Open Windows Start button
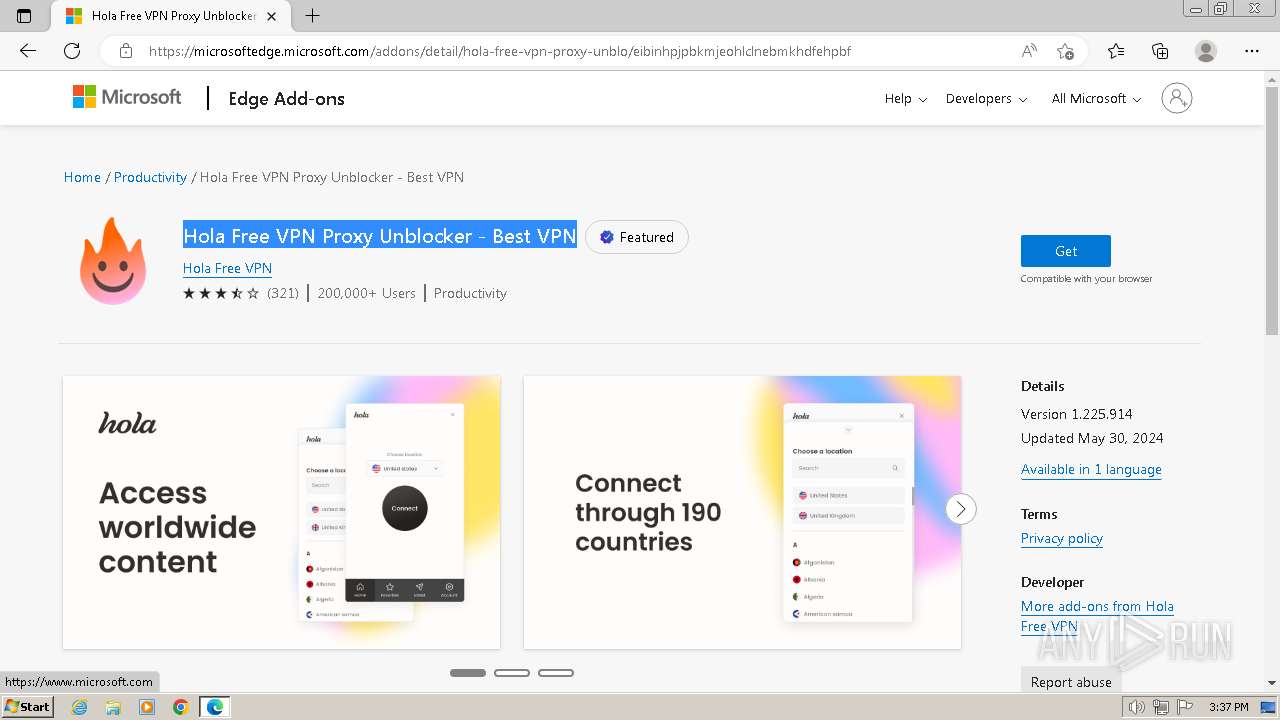This screenshot has width=1280, height=720. pyautogui.click(x=27, y=707)
